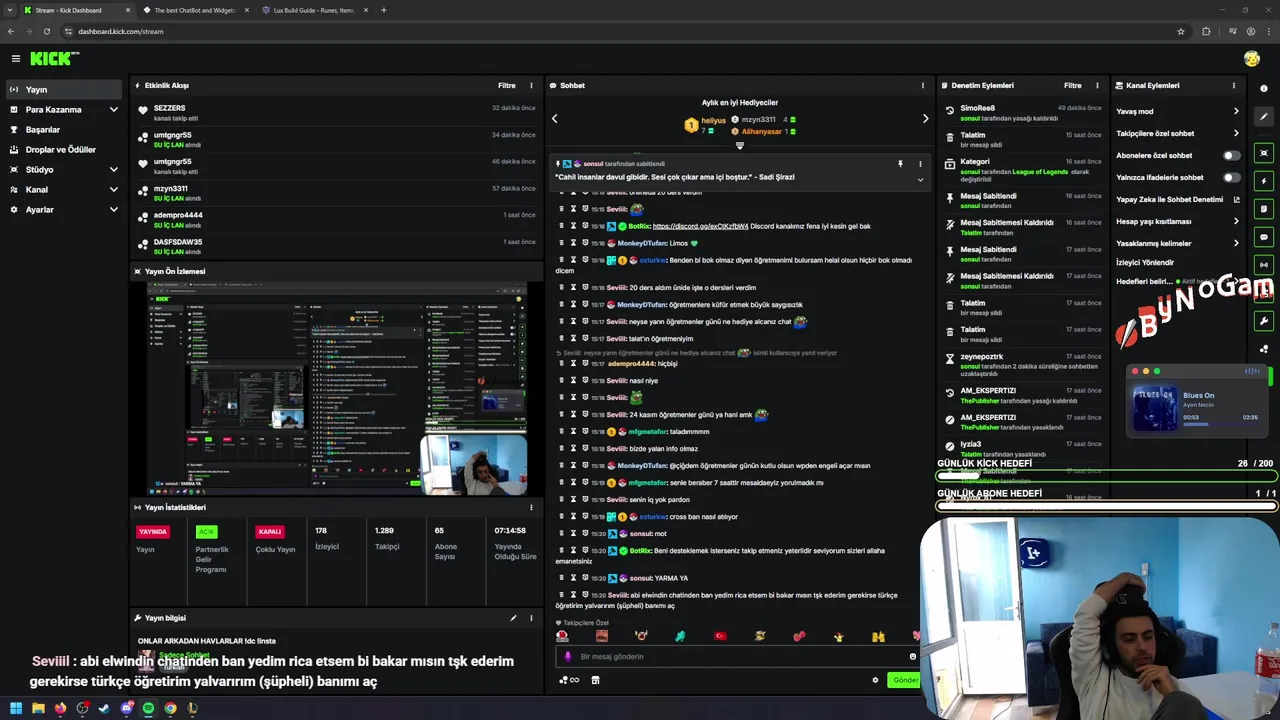
Task: Click the note icon in right rail
Action: click(1264, 209)
